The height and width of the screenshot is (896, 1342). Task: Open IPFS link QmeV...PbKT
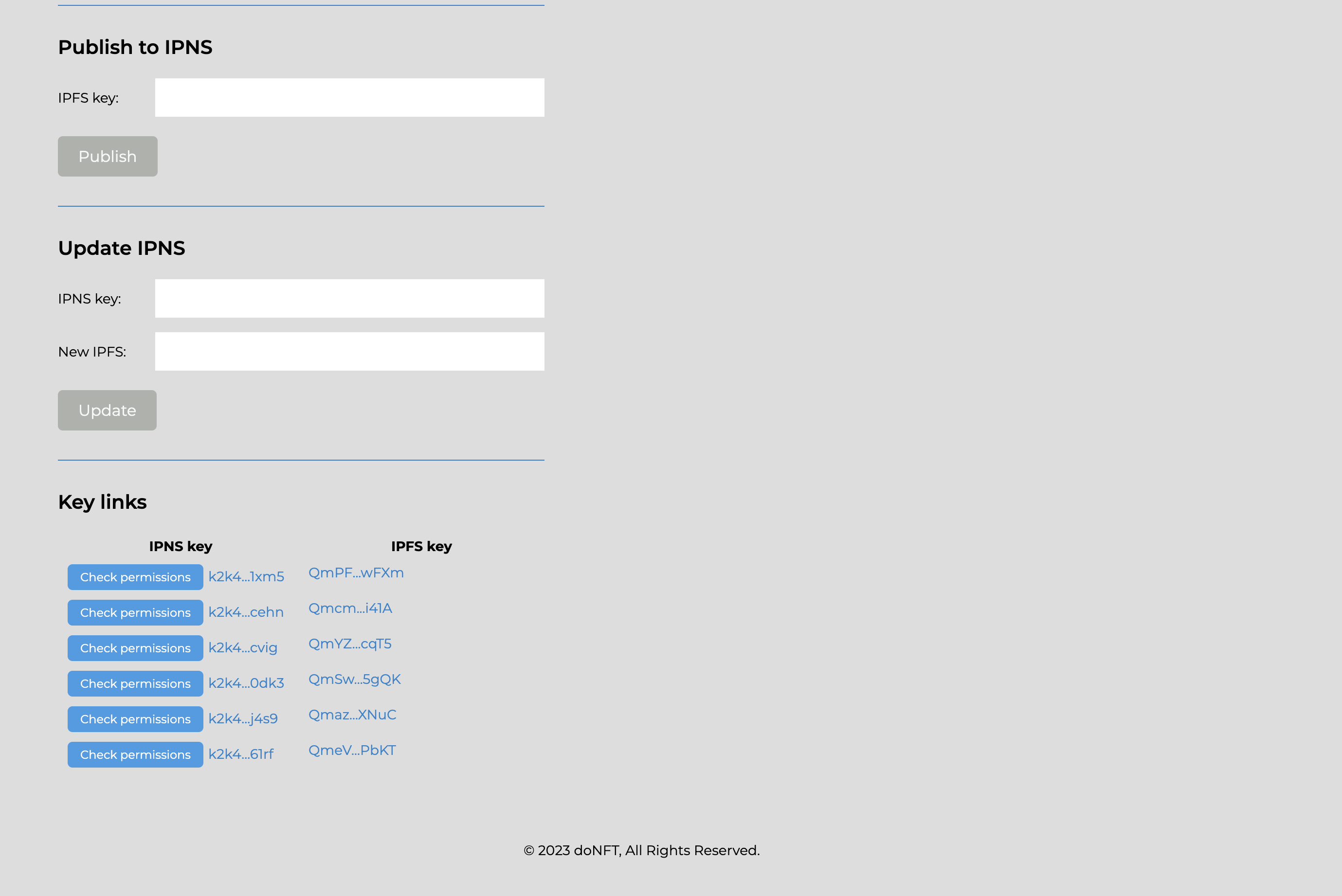coord(352,750)
